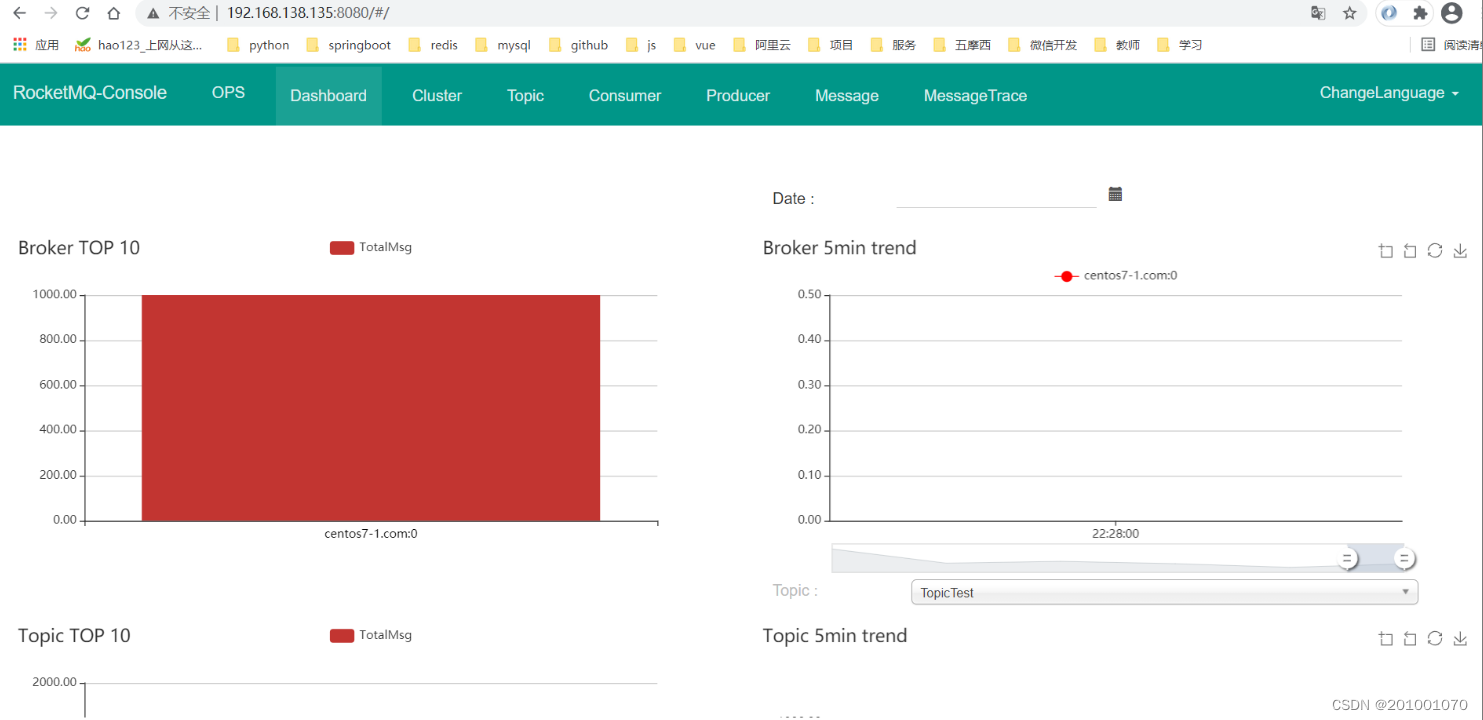Viewport: 1483px width, 720px height.
Task: Click restore refresh icon in Topic 5min trend
Action: tap(1435, 639)
